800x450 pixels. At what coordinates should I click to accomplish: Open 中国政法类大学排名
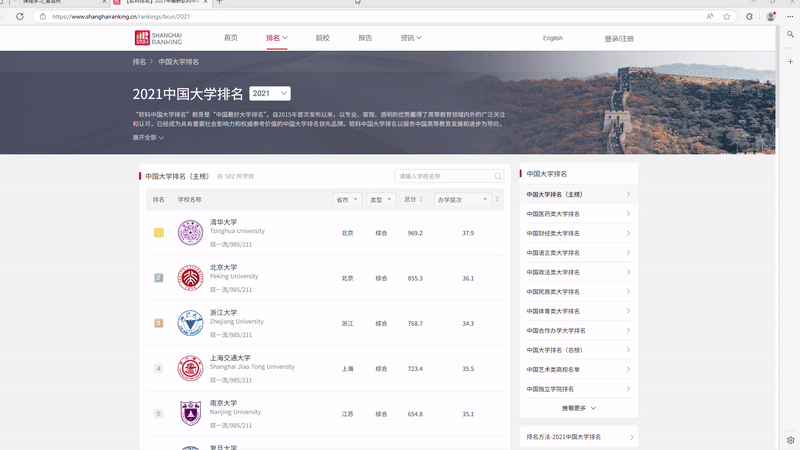click(x=579, y=272)
